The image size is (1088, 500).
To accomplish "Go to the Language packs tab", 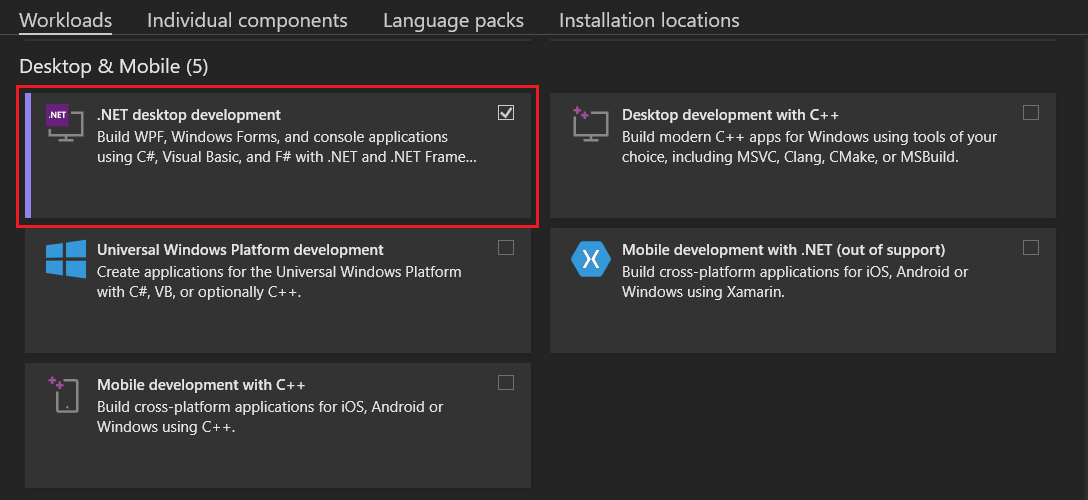I will (x=453, y=20).
